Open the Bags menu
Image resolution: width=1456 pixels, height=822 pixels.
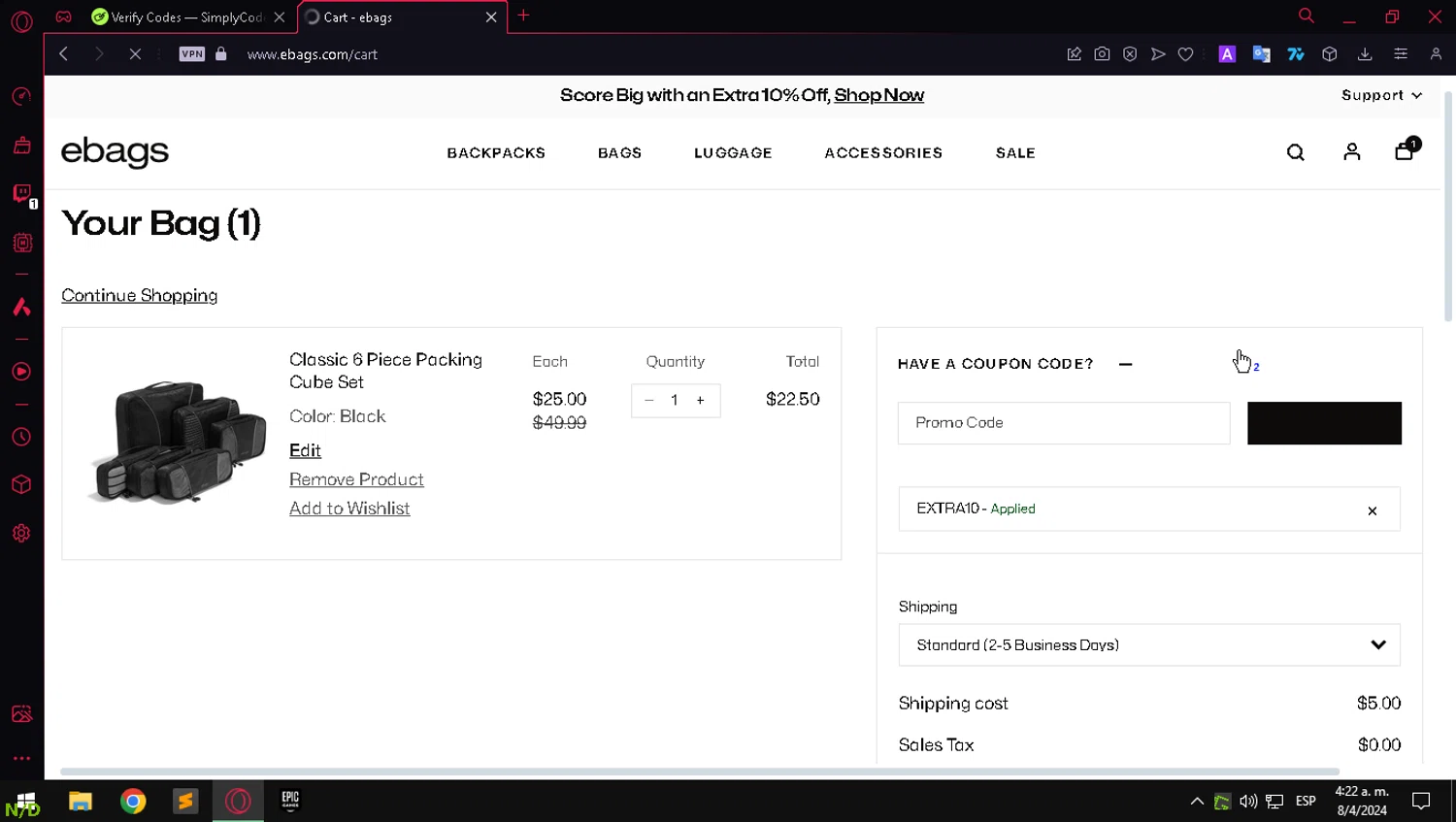coord(619,153)
